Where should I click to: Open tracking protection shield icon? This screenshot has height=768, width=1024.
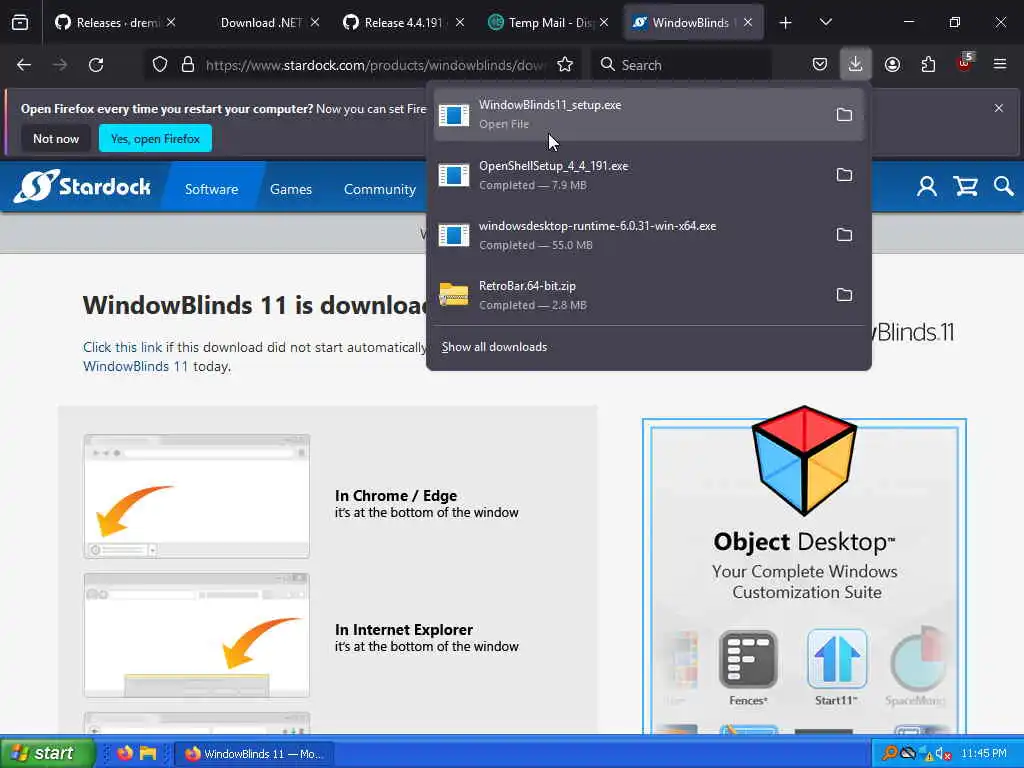[x=160, y=65]
